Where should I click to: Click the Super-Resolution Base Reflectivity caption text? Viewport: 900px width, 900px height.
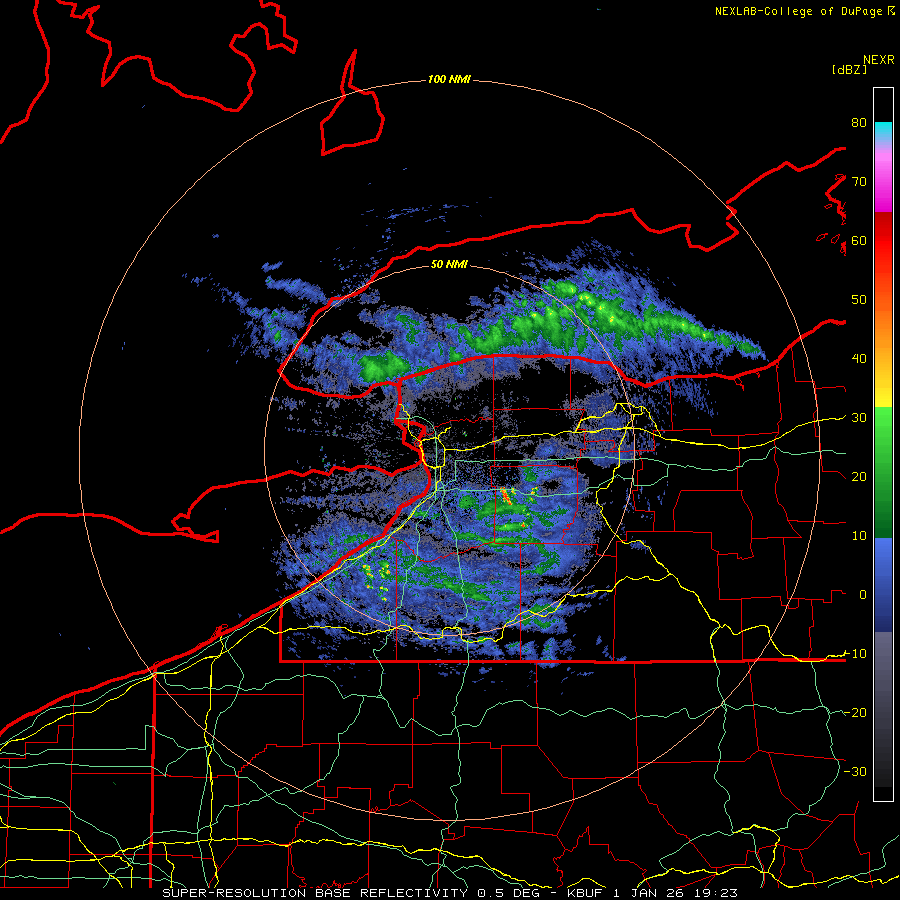pos(314,893)
